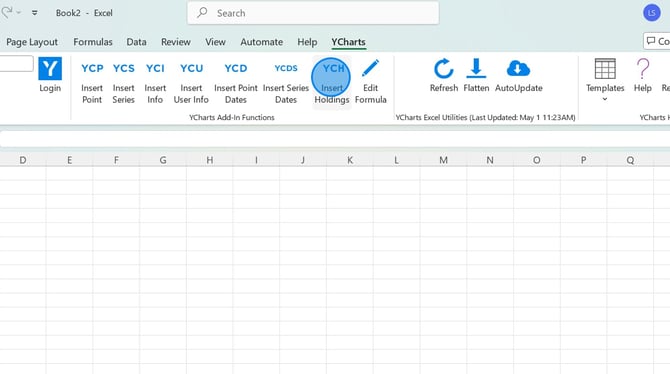670x374 pixels.
Task: Click YCS Insert Series button
Action: pyautogui.click(x=123, y=82)
